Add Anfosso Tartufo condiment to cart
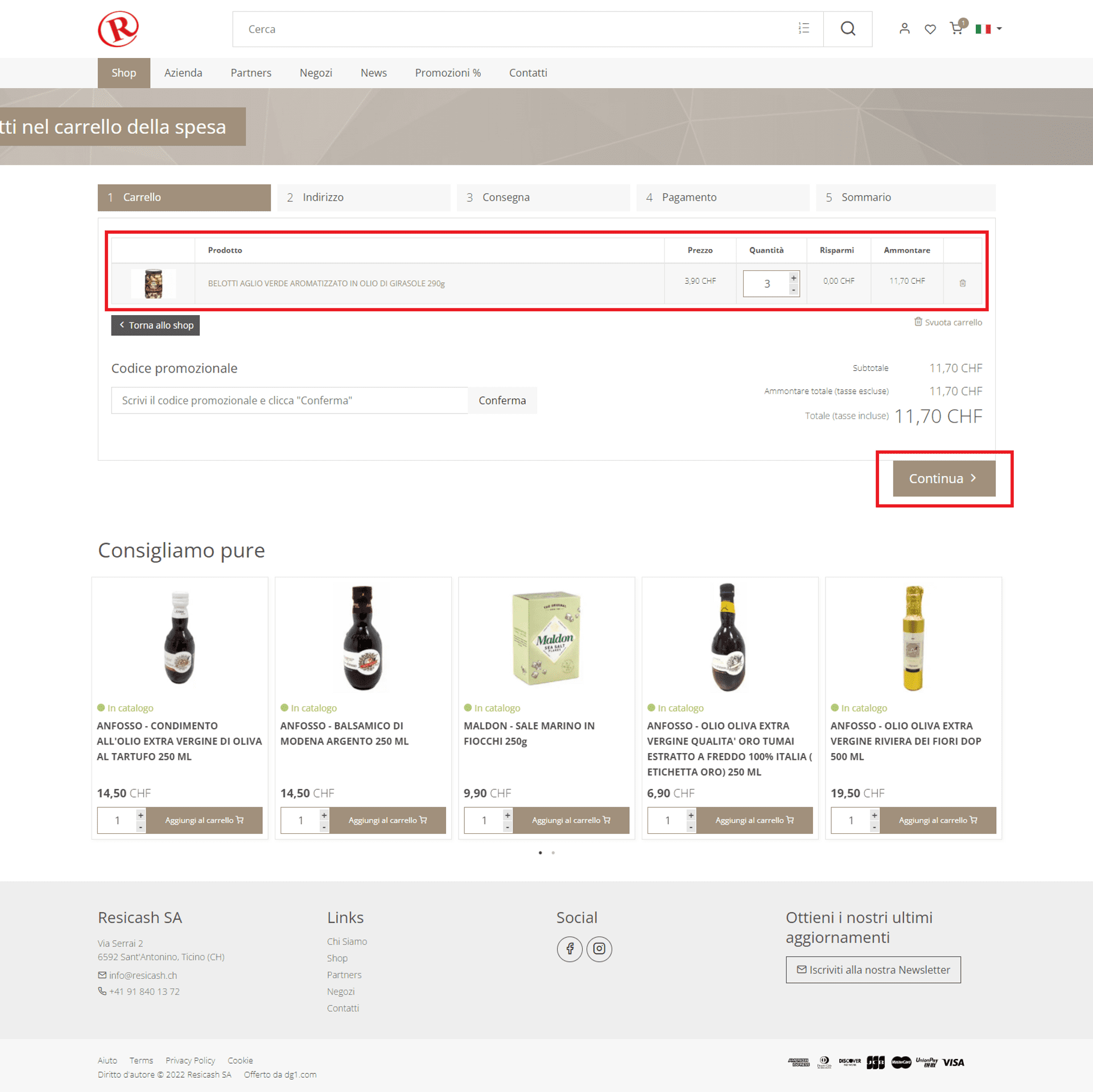 [204, 820]
